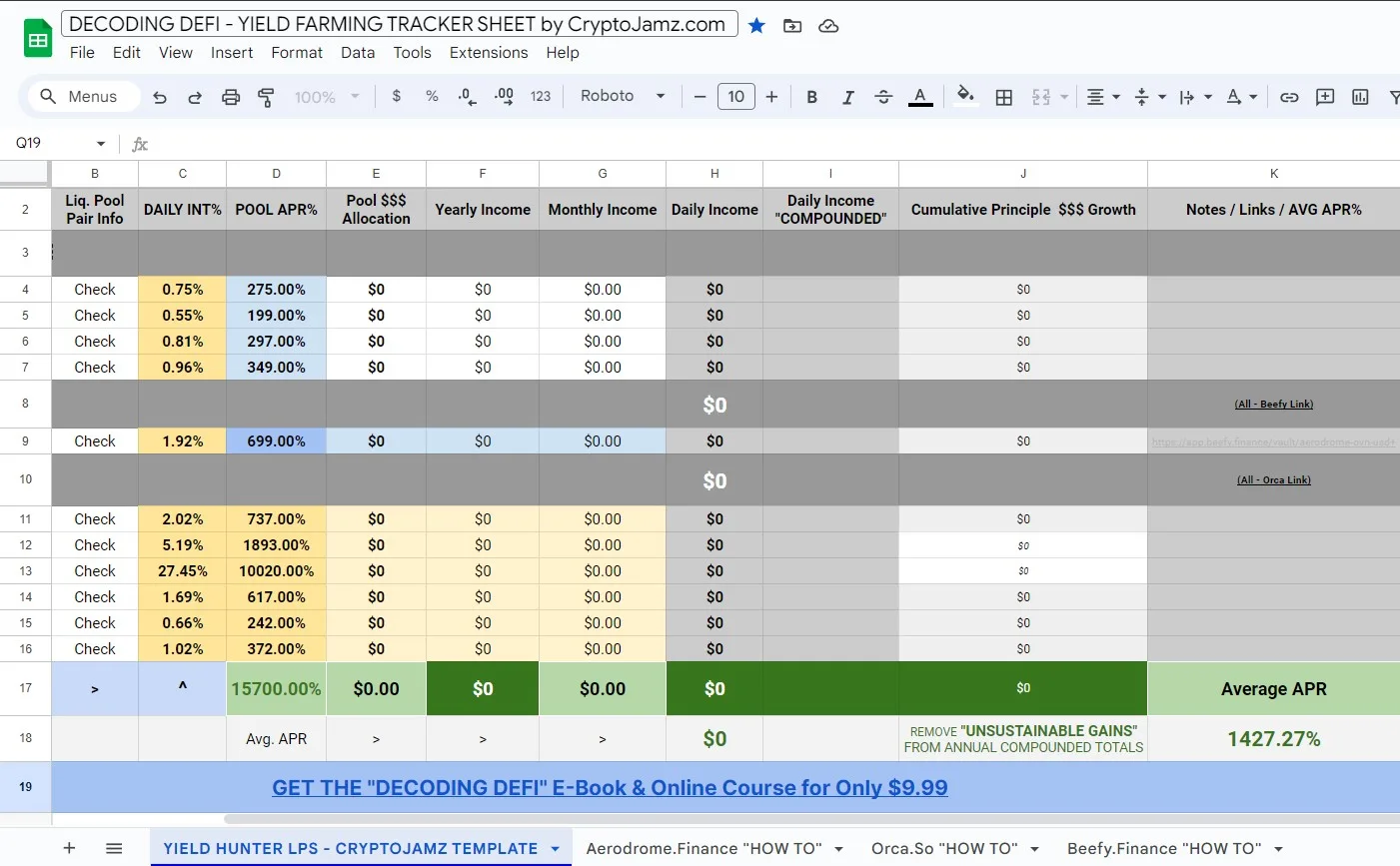Screen dimensions: 1400x866
Task: Select row 13 header
Action: coord(25,571)
